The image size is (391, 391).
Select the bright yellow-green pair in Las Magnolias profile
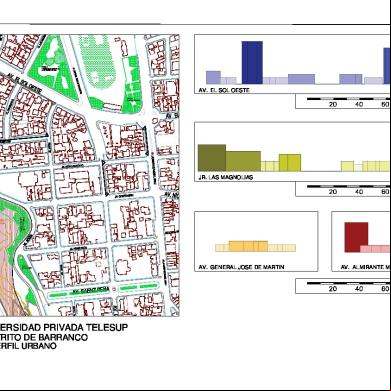point(290,163)
